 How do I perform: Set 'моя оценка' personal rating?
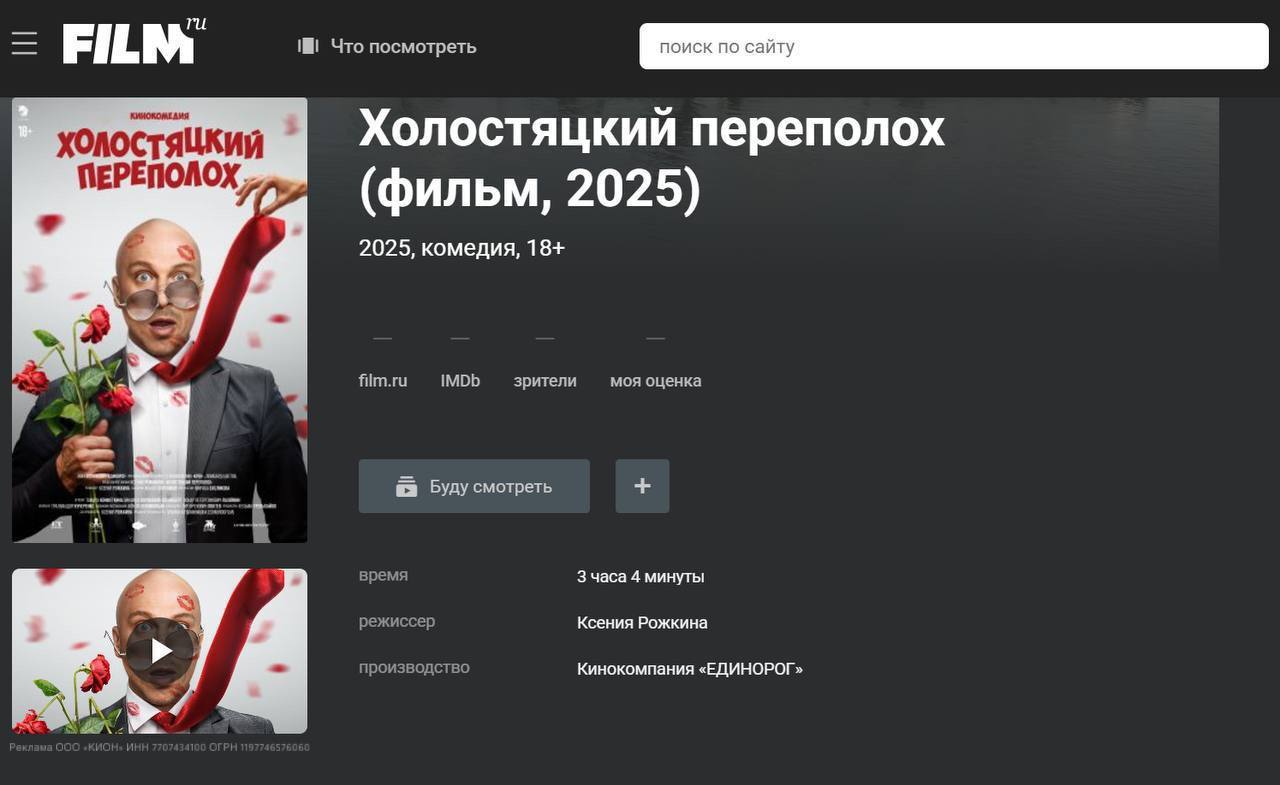coord(656,381)
